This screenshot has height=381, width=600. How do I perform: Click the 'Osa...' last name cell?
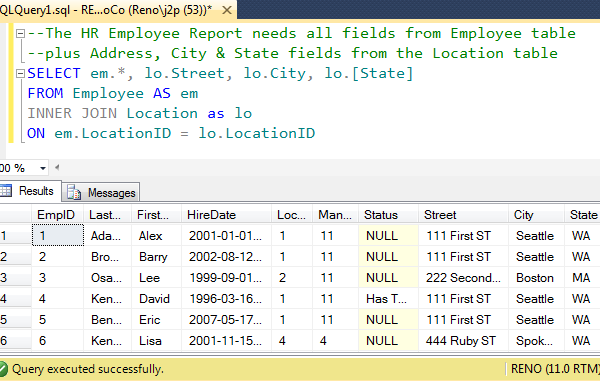tap(108, 278)
